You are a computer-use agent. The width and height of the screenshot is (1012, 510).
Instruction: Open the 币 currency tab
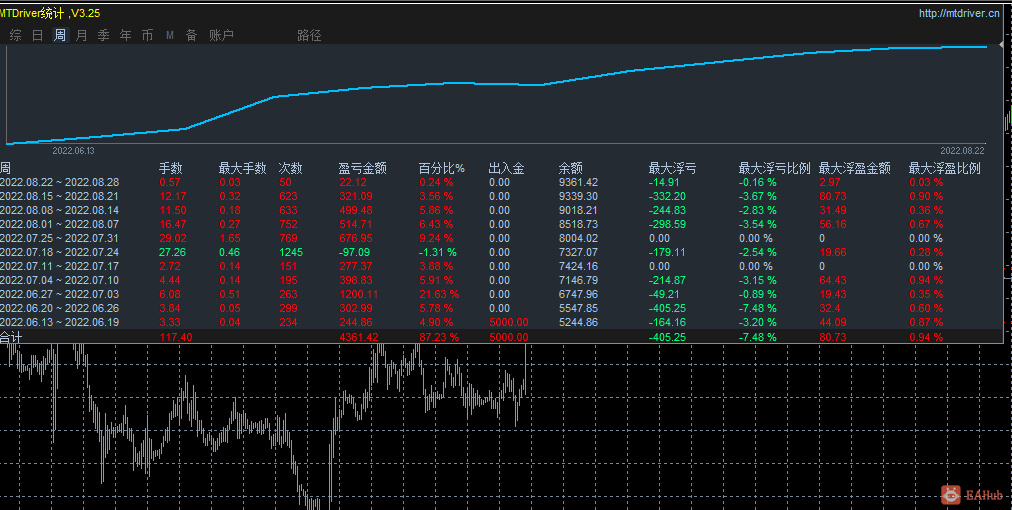click(x=147, y=36)
